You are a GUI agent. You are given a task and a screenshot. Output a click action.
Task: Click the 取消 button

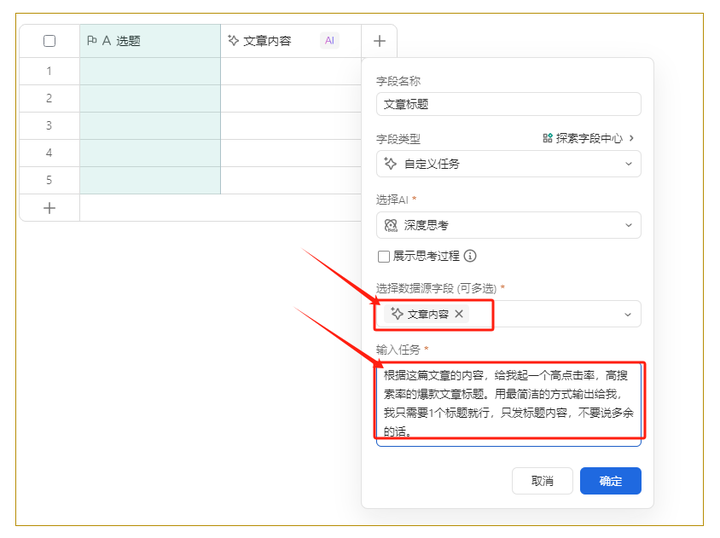542,481
